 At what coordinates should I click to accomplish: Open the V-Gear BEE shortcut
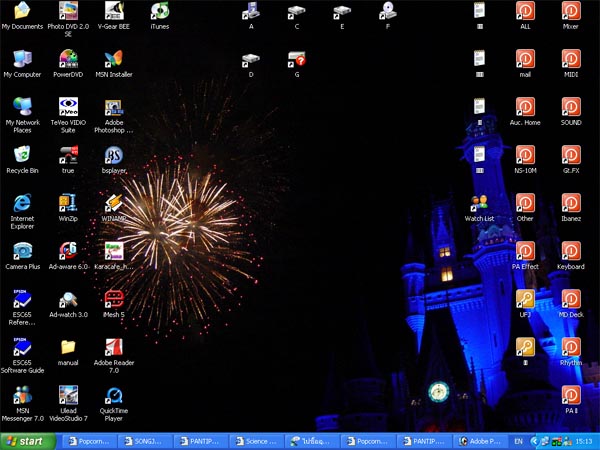coord(114,11)
